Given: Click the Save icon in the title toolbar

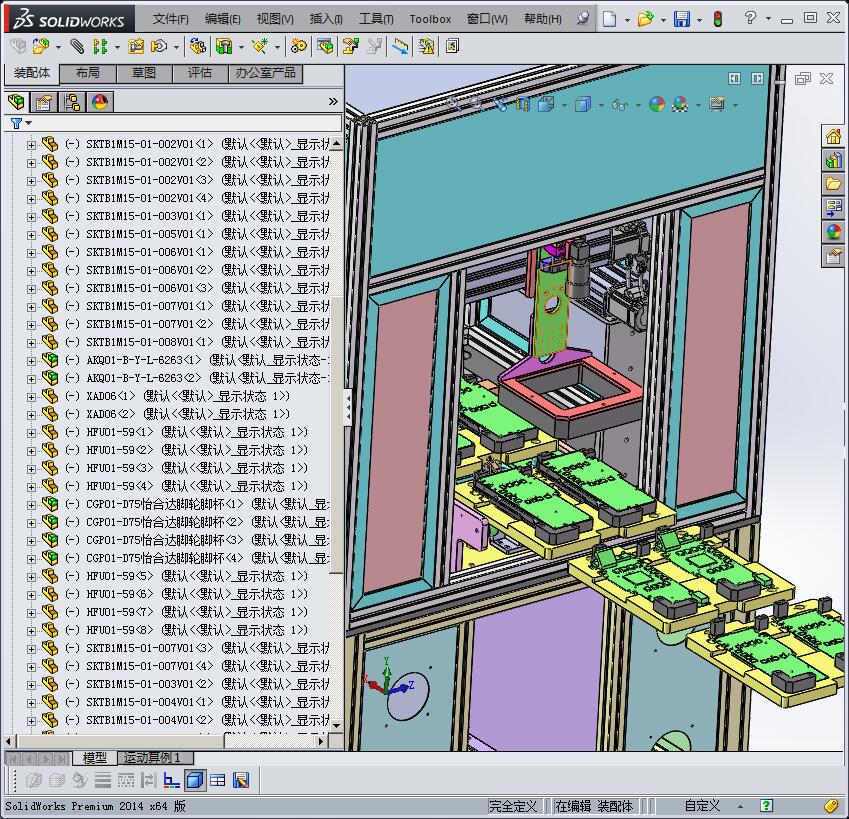Looking at the screenshot, I should pos(681,19).
